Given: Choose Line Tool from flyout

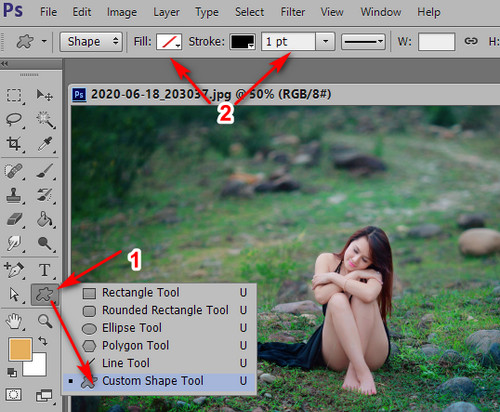Looking at the screenshot, I should coord(160,363).
